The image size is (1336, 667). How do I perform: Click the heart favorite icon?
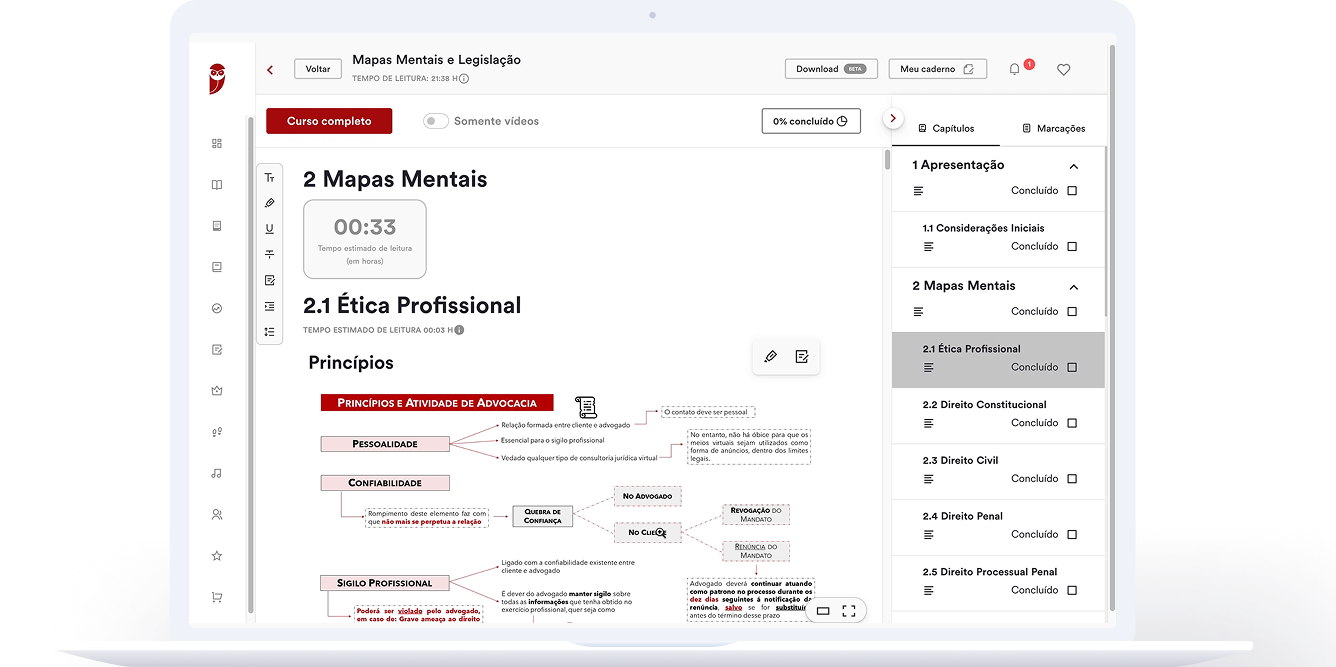coord(1063,69)
